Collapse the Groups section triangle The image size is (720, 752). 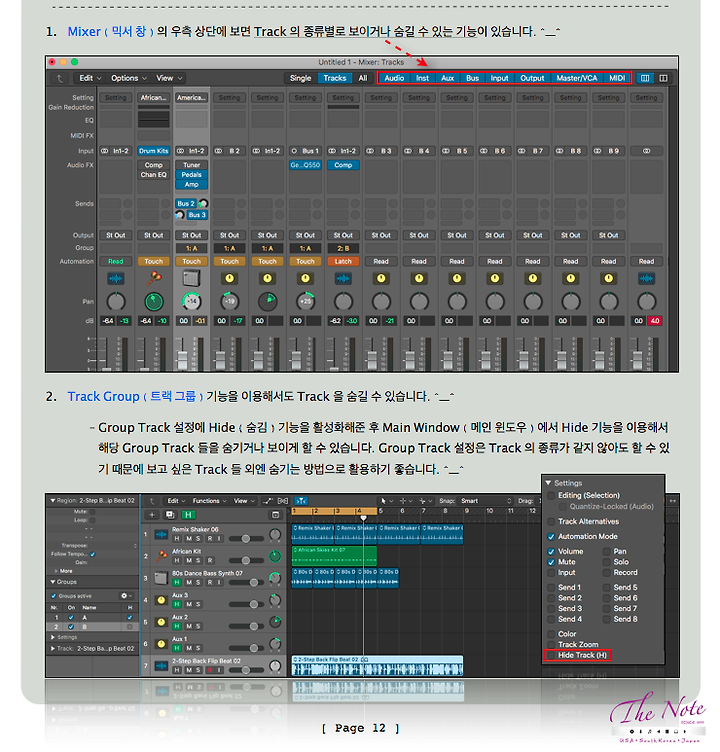pos(53,582)
